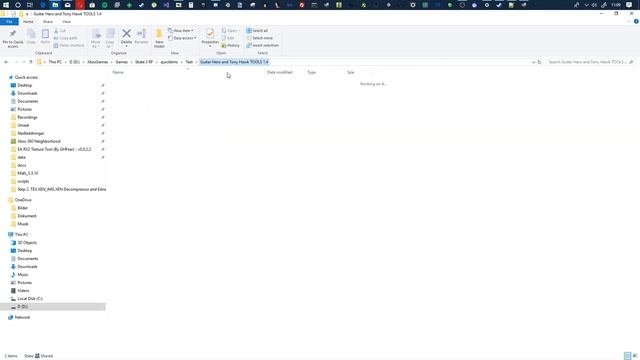Select OneDrive in navigation pane
This screenshot has width=640, height=360.
pos(23,200)
